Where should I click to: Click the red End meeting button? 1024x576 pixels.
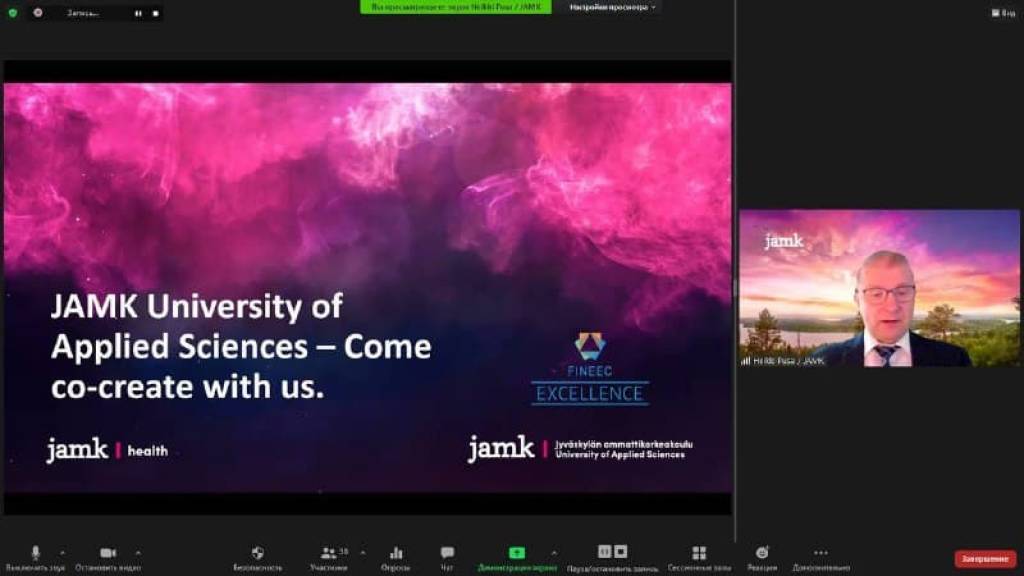(985, 559)
